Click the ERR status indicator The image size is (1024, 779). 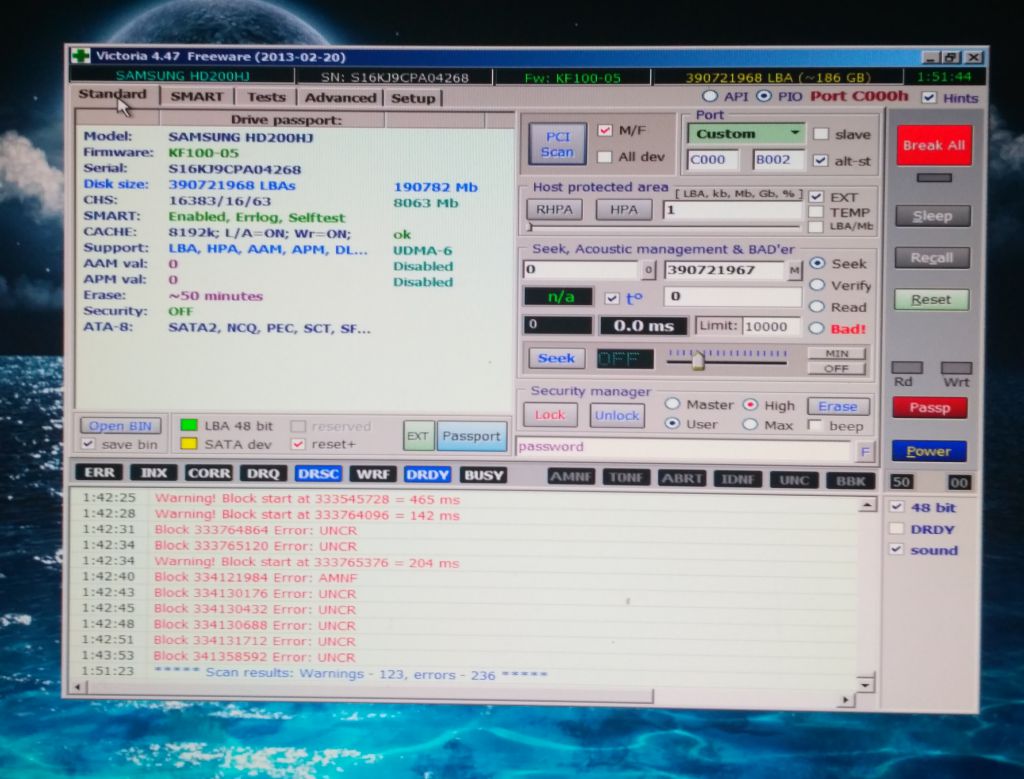point(99,472)
